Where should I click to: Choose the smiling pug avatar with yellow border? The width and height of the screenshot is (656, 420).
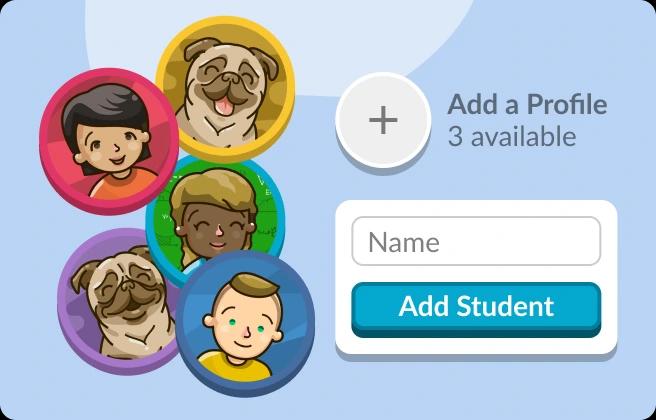[226, 88]
